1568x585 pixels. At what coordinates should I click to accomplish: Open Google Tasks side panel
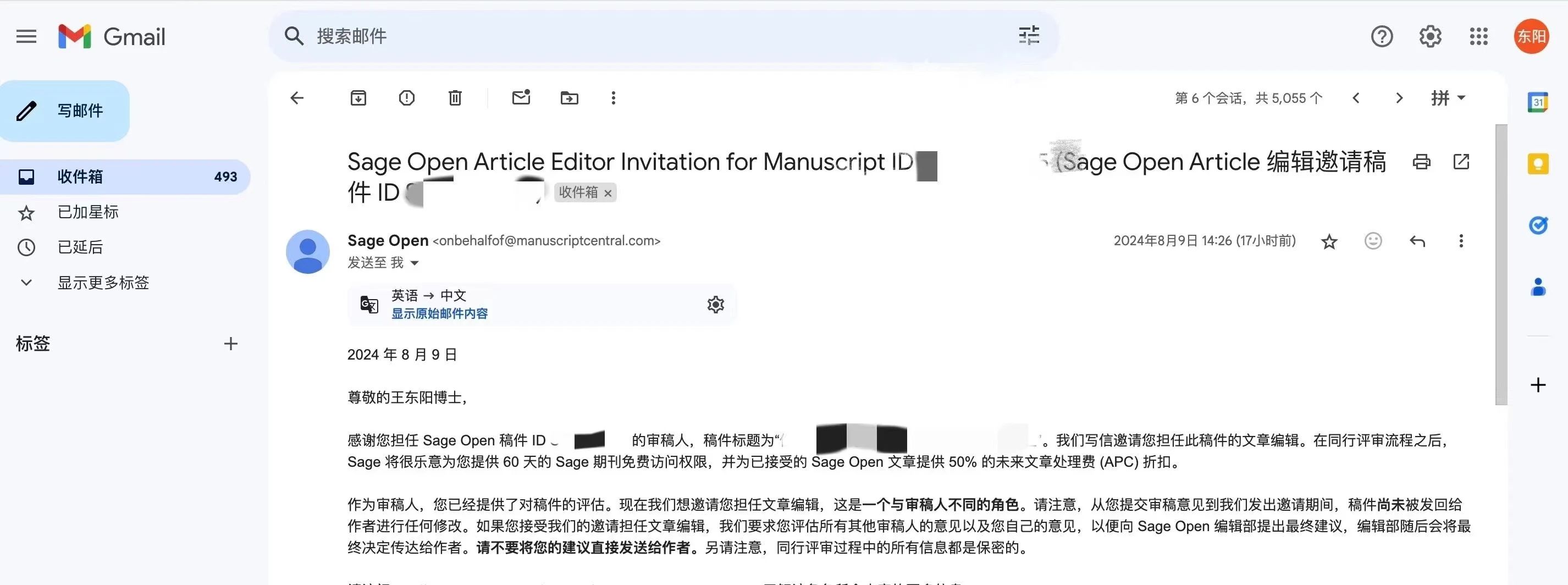1538,225
